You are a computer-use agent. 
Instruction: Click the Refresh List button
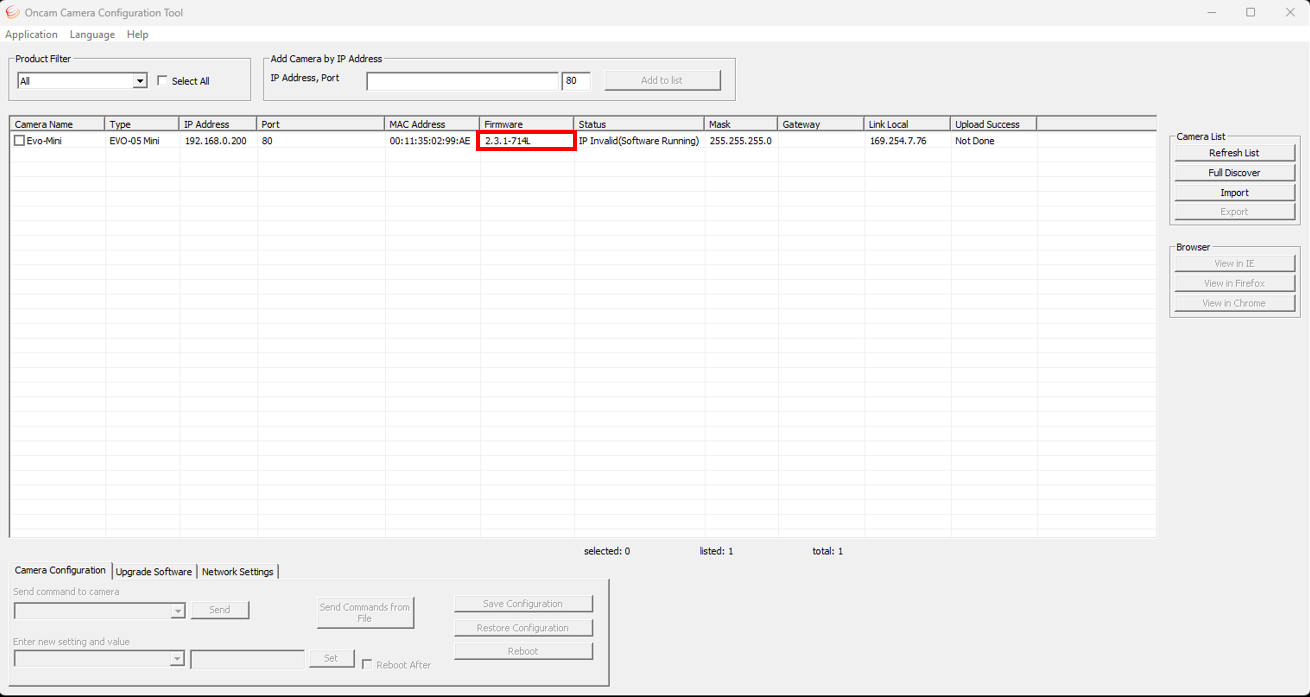(x=1234, y=153)
